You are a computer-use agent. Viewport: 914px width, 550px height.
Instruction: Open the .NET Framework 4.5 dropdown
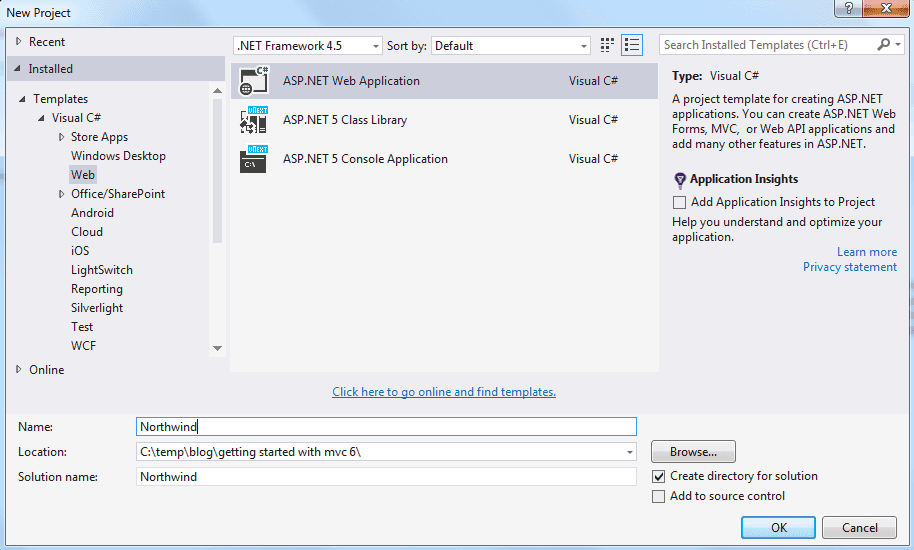(x=308, y=46)
